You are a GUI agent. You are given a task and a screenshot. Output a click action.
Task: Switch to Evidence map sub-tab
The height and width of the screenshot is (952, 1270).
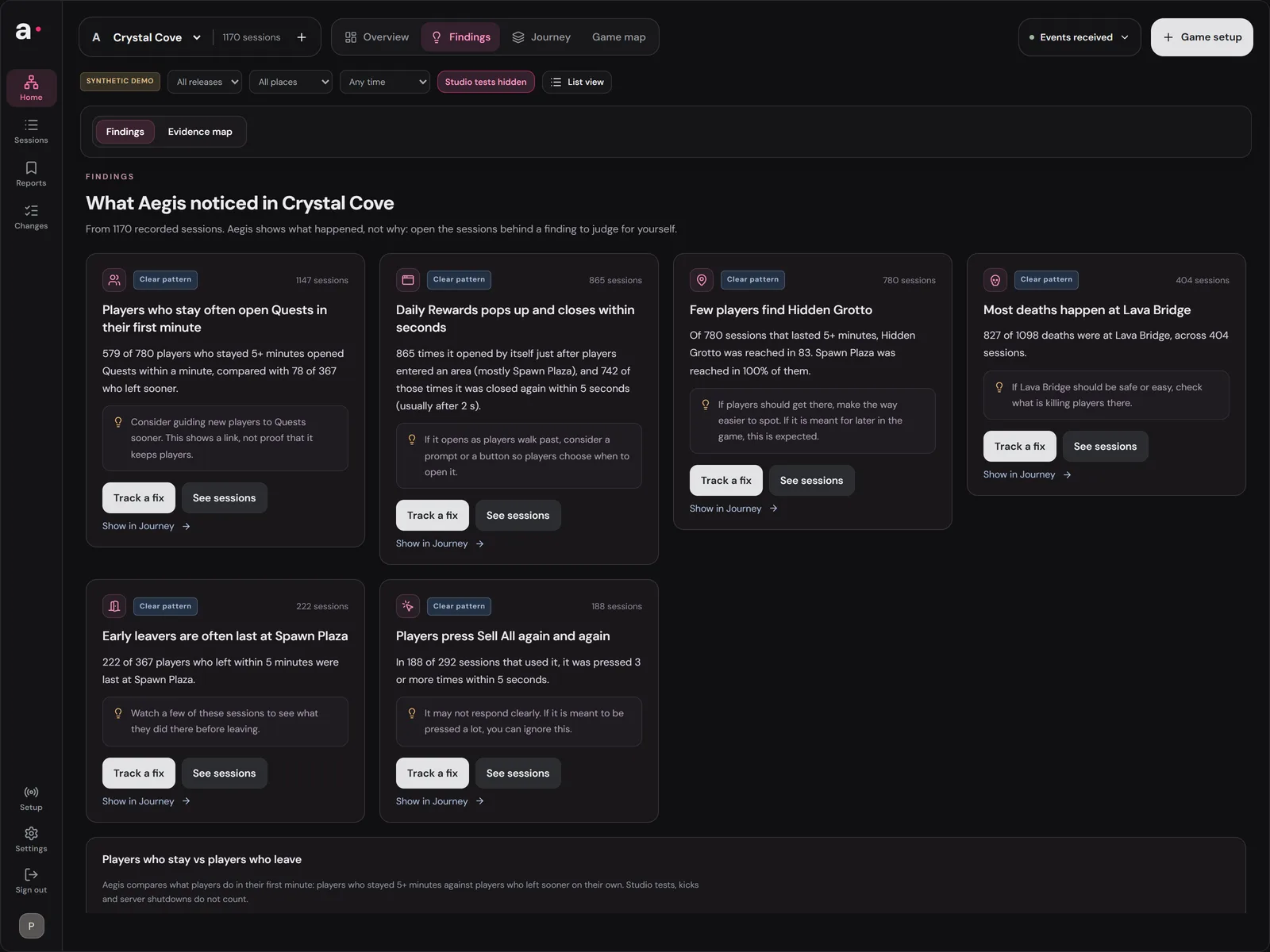[200, 132]
